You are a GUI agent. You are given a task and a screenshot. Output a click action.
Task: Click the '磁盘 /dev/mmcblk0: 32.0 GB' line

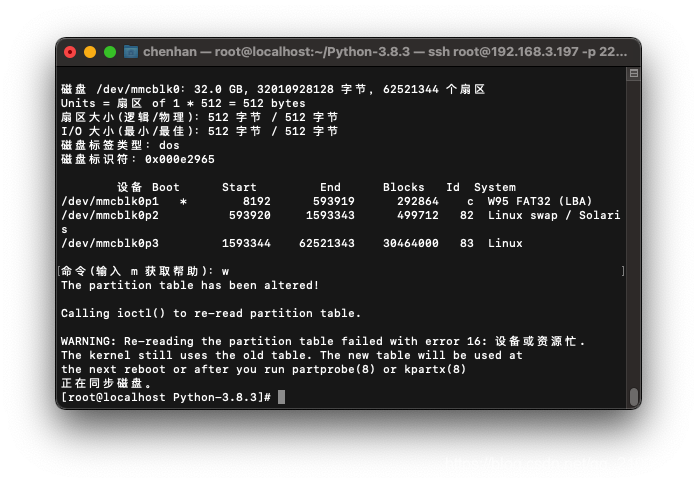coord(273,89)
